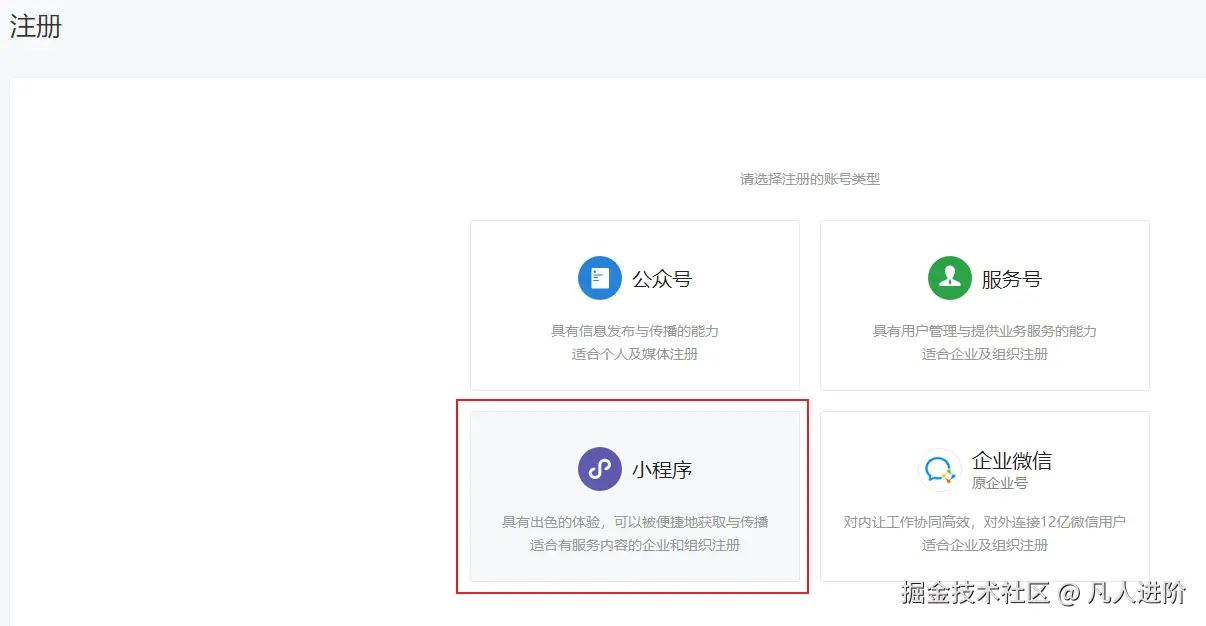Click 适合企业及组织注册 under 服务号
This screenshot has height=626, width=1206.
click(985, 354)
